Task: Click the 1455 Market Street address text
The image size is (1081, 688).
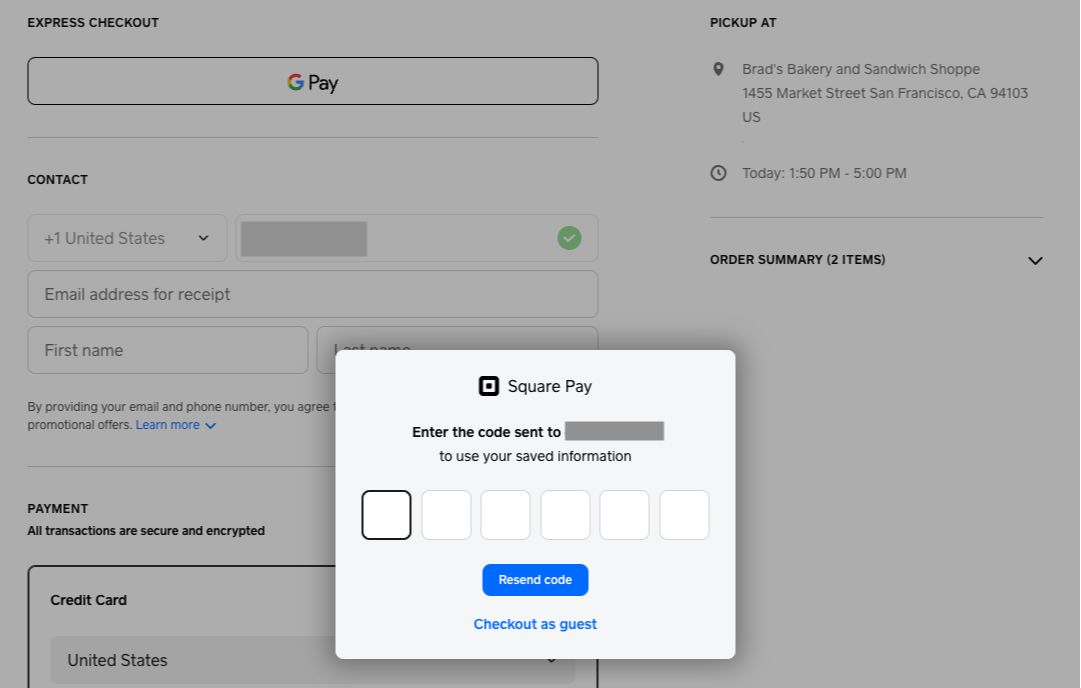Action: click(x=885, y=93)
